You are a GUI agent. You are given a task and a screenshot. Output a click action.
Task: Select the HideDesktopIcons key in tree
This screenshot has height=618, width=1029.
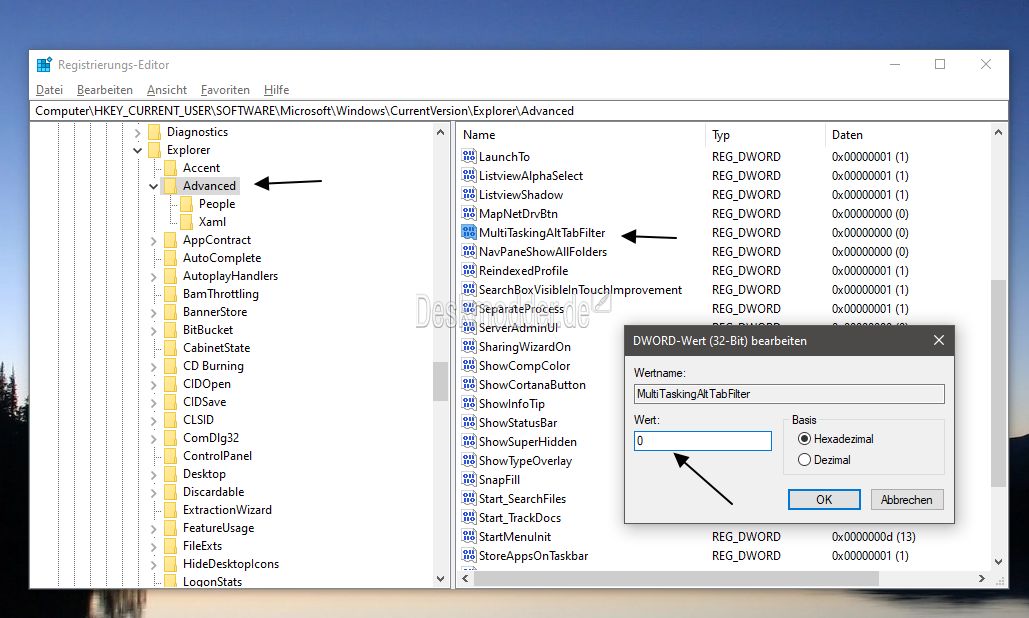(231, 564)
